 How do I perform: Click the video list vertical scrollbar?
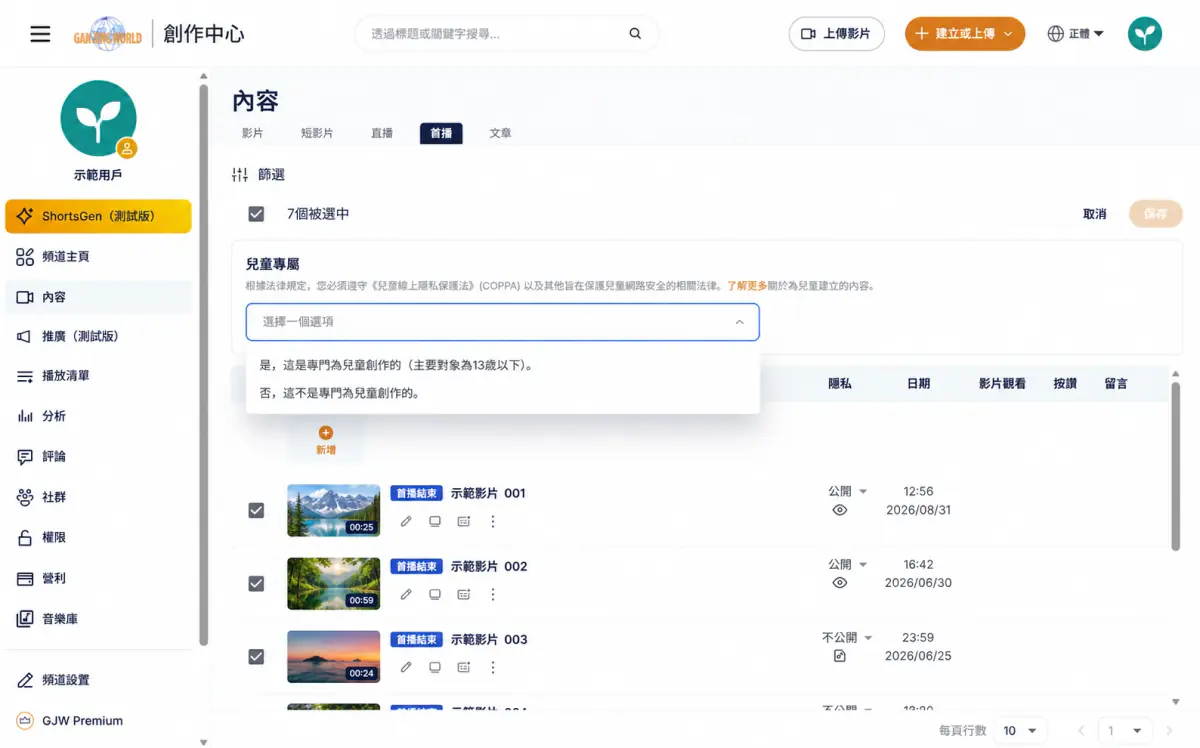click(1175, 465)
